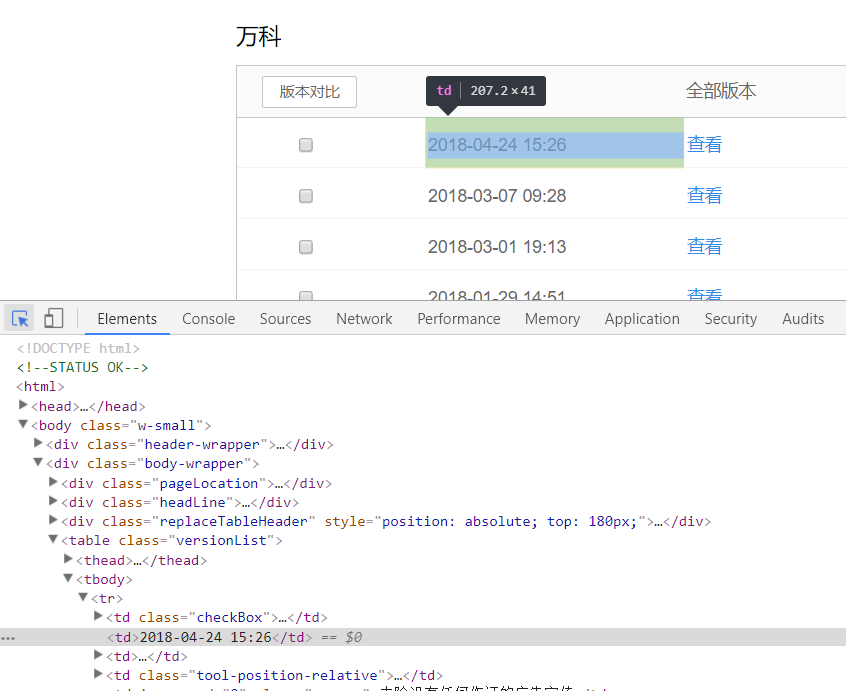Image resolution: width=846 pixels, height=691 pixels.
Task: Expand the header-wrapper div
Action: pyautogui.click(x=38, y=443)
